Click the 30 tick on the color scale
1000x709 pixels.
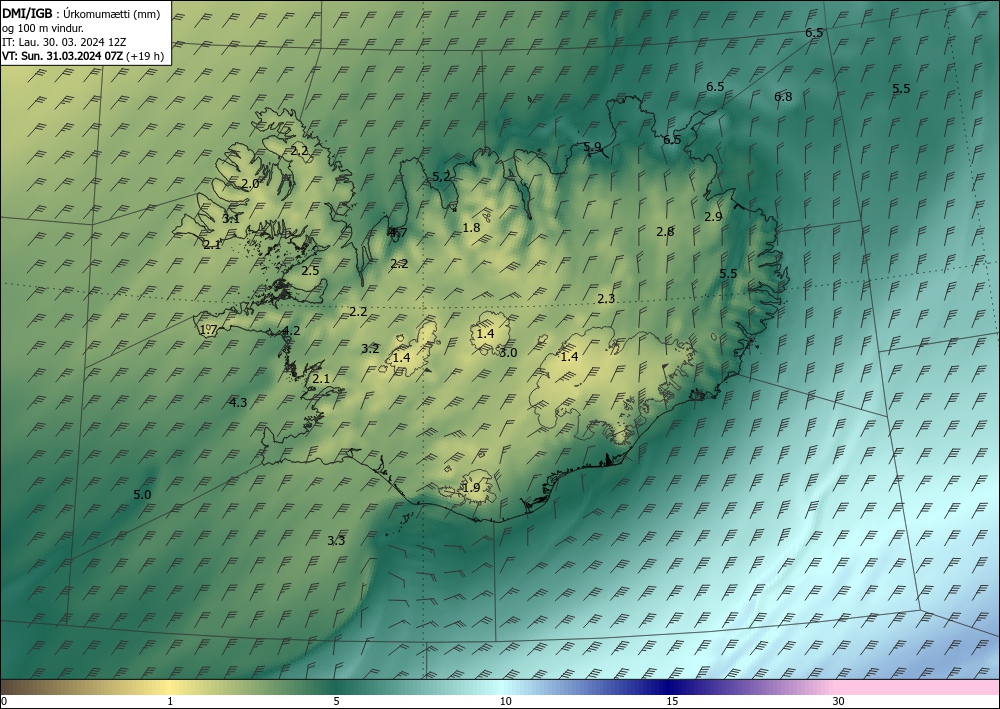839,702
